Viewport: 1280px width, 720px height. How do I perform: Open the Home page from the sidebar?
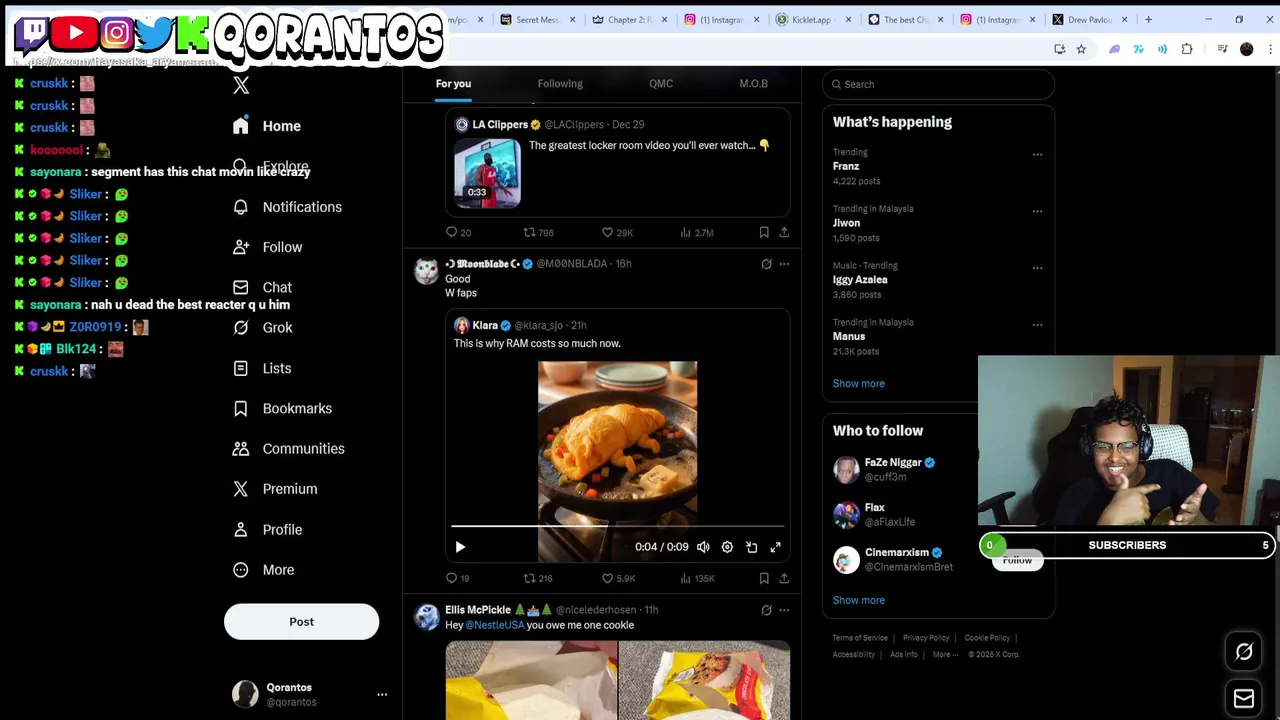tap(267, 126)
